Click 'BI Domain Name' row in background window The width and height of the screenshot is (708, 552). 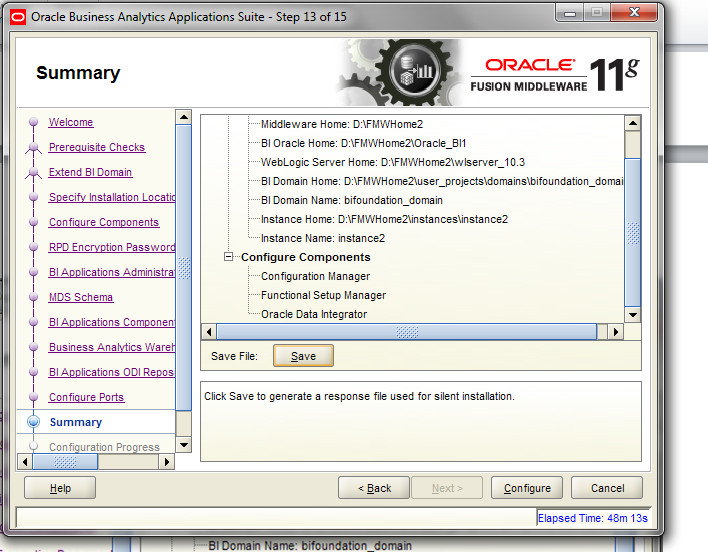[310, 546]
